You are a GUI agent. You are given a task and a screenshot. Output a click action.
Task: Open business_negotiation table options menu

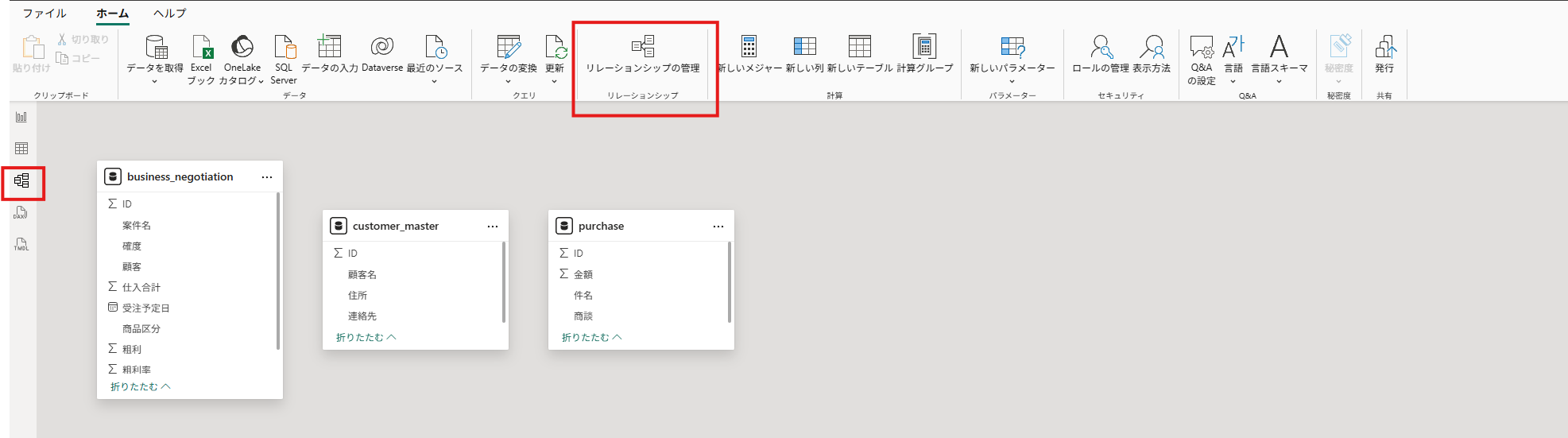coord(267,177)
